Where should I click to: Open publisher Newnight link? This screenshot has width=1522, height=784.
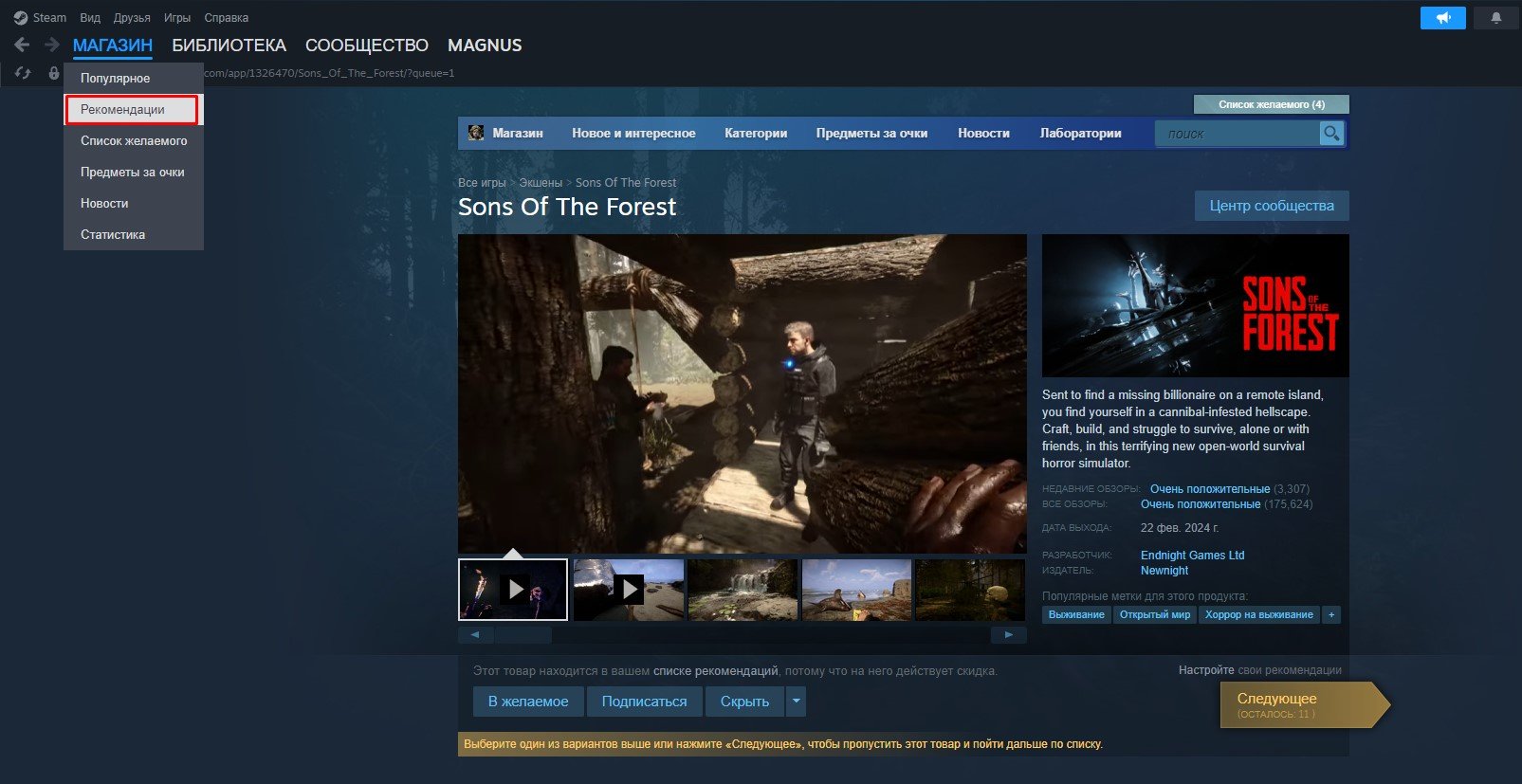click(x=1164, y=571)
